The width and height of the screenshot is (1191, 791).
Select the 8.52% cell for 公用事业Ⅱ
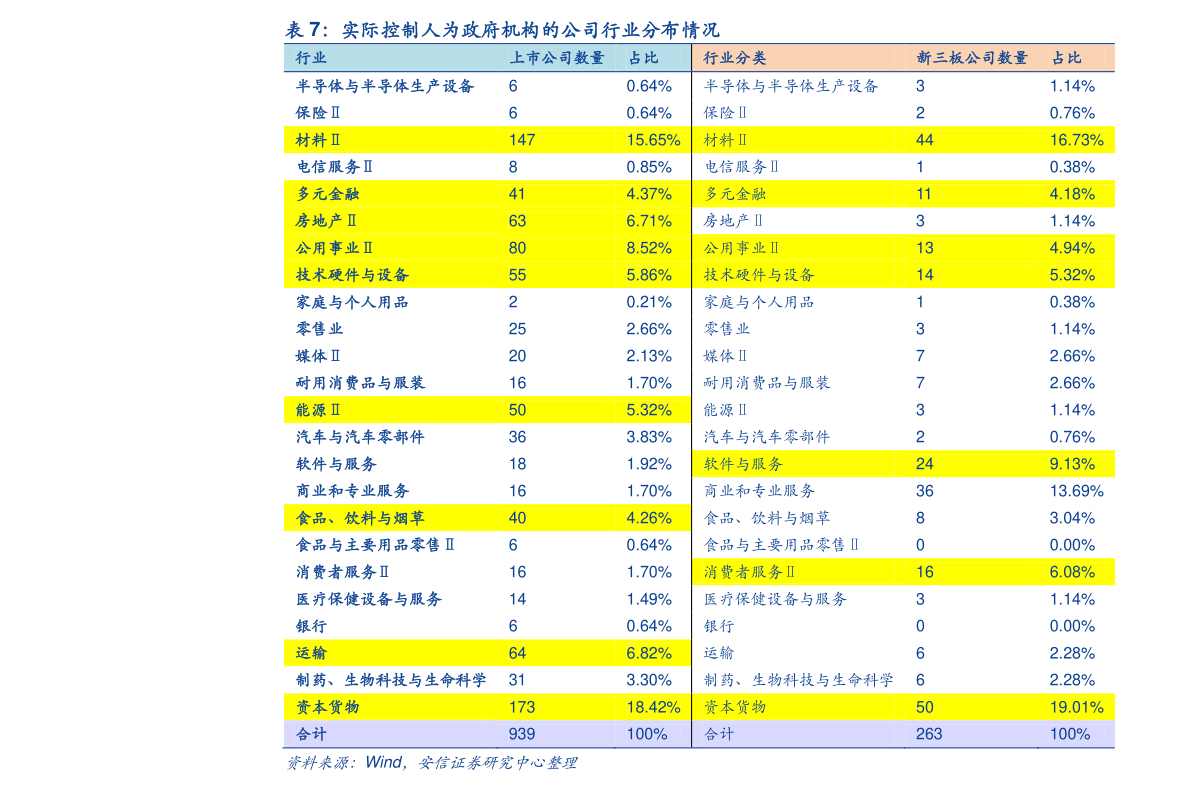(x=649, y=248)
